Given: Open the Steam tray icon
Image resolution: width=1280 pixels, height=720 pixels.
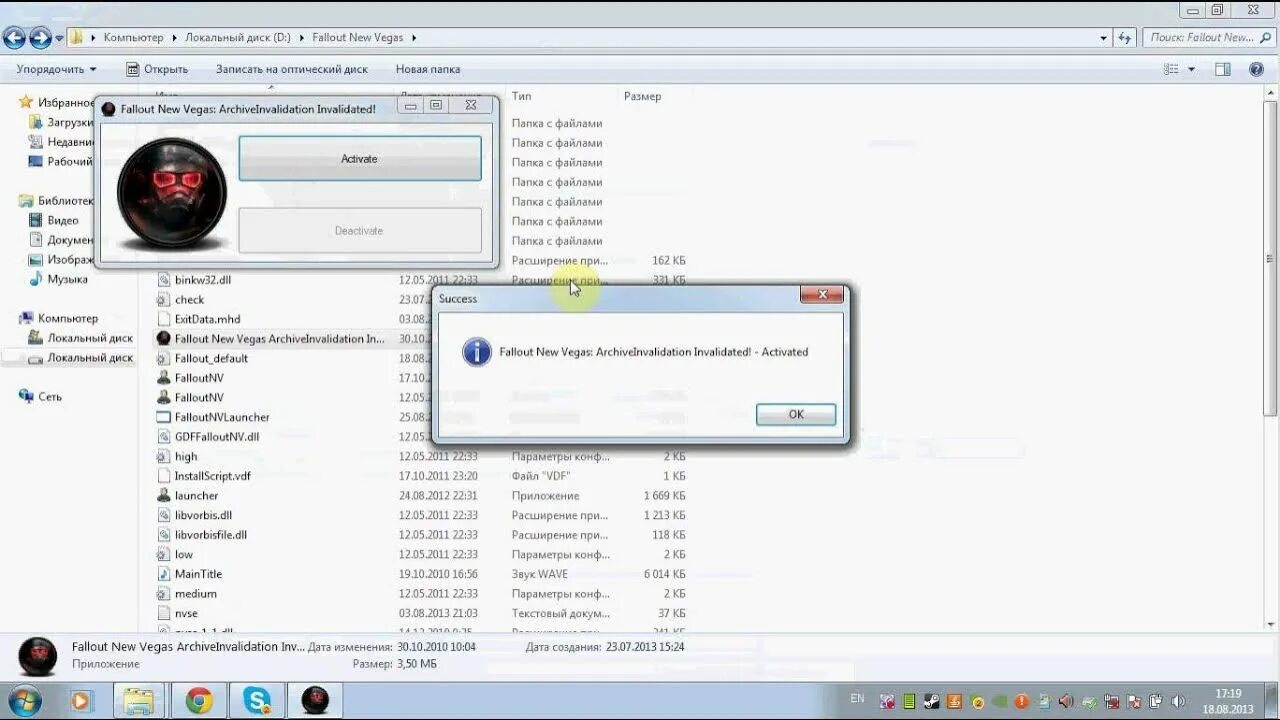Looking at the screenshot, I should [x=931, y=702].
